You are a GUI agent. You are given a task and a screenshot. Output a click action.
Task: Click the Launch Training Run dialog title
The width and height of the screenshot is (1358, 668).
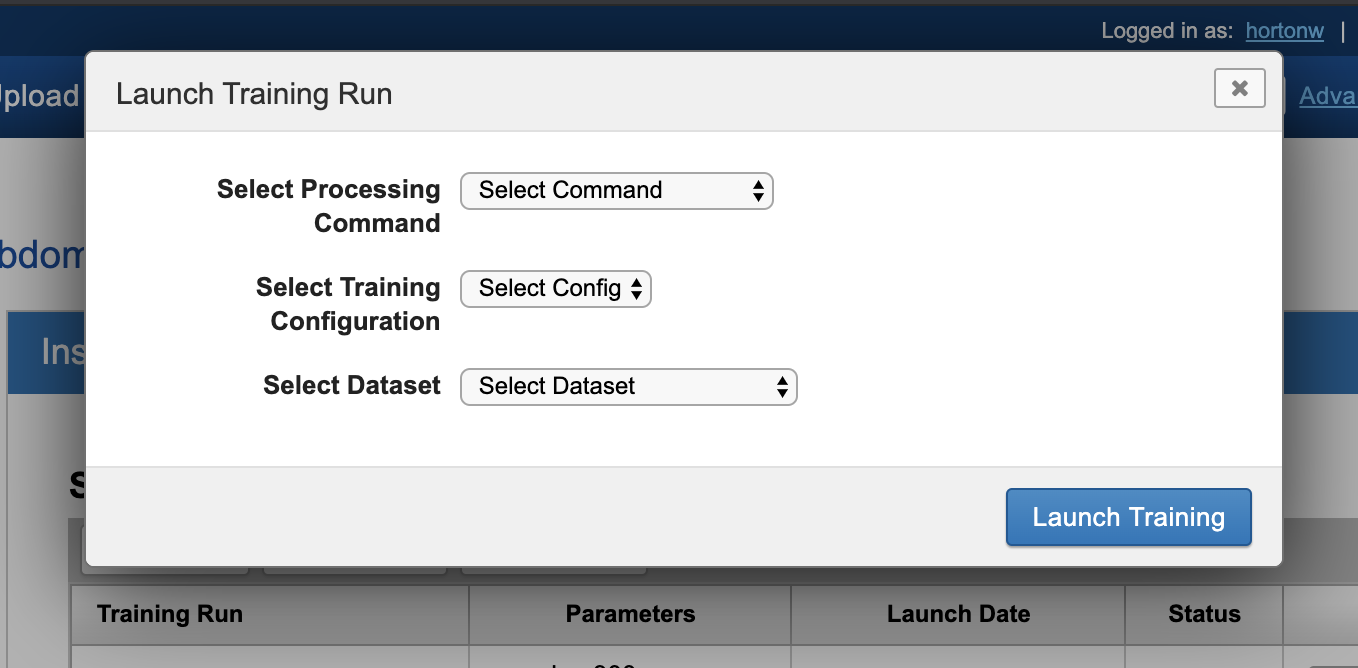click(x=254, y=94)
